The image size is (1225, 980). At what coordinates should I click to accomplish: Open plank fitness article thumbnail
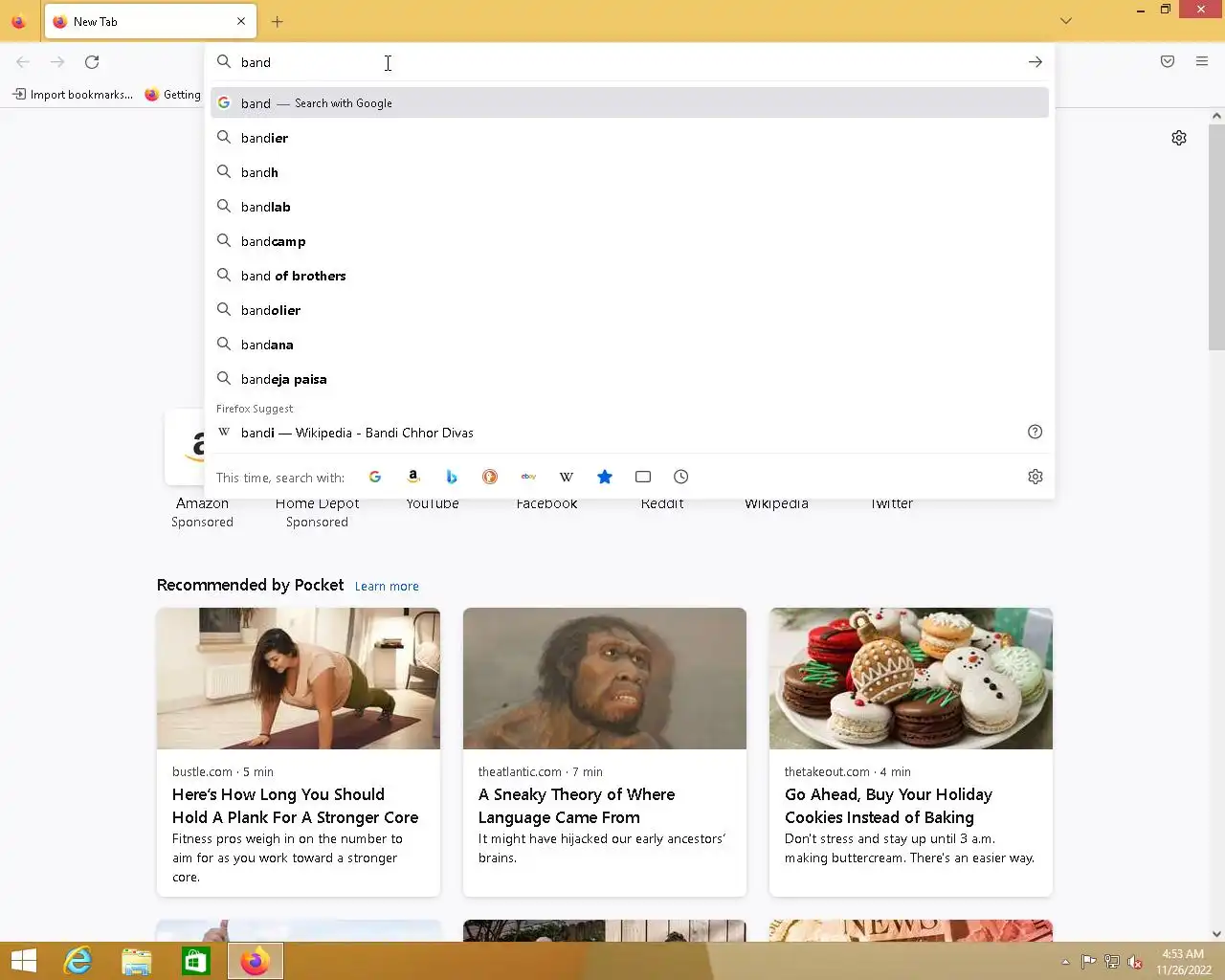pyautogui.click(x=299, y=679)
